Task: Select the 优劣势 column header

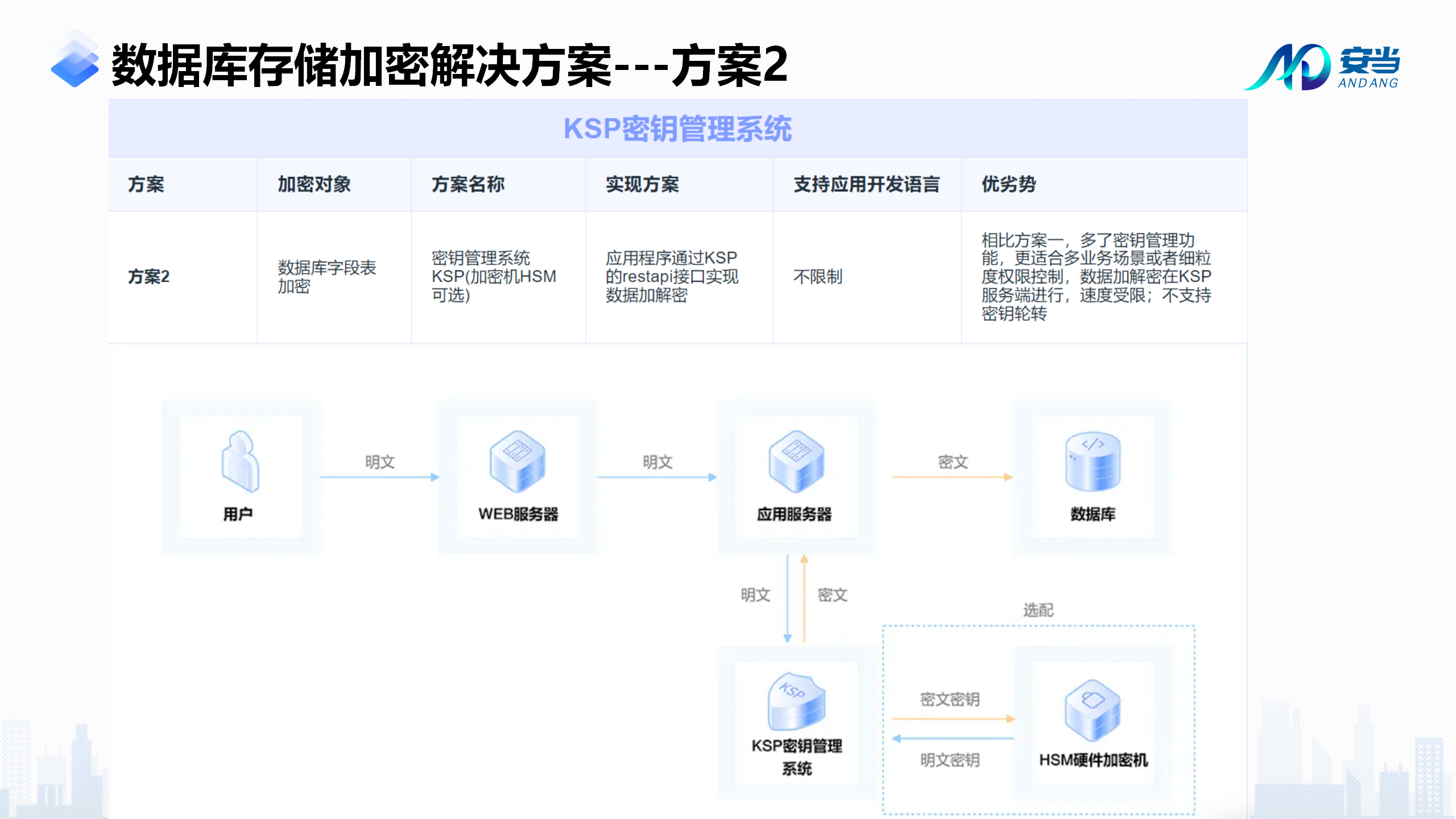Action: (1008, 184)
